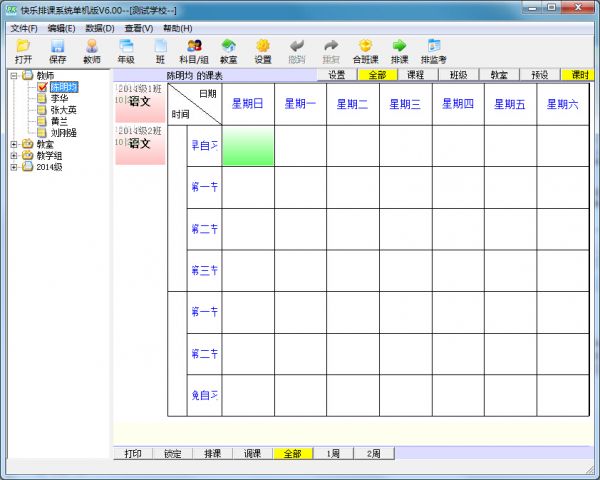Click the 设置 gear toolbar icon
This screenshot has height=480, width=600.
tap(263, 51)
